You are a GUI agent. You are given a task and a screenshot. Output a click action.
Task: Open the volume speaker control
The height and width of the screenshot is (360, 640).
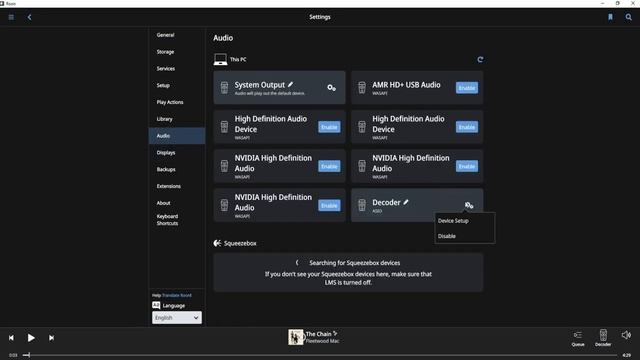click(x=626, y=335)
